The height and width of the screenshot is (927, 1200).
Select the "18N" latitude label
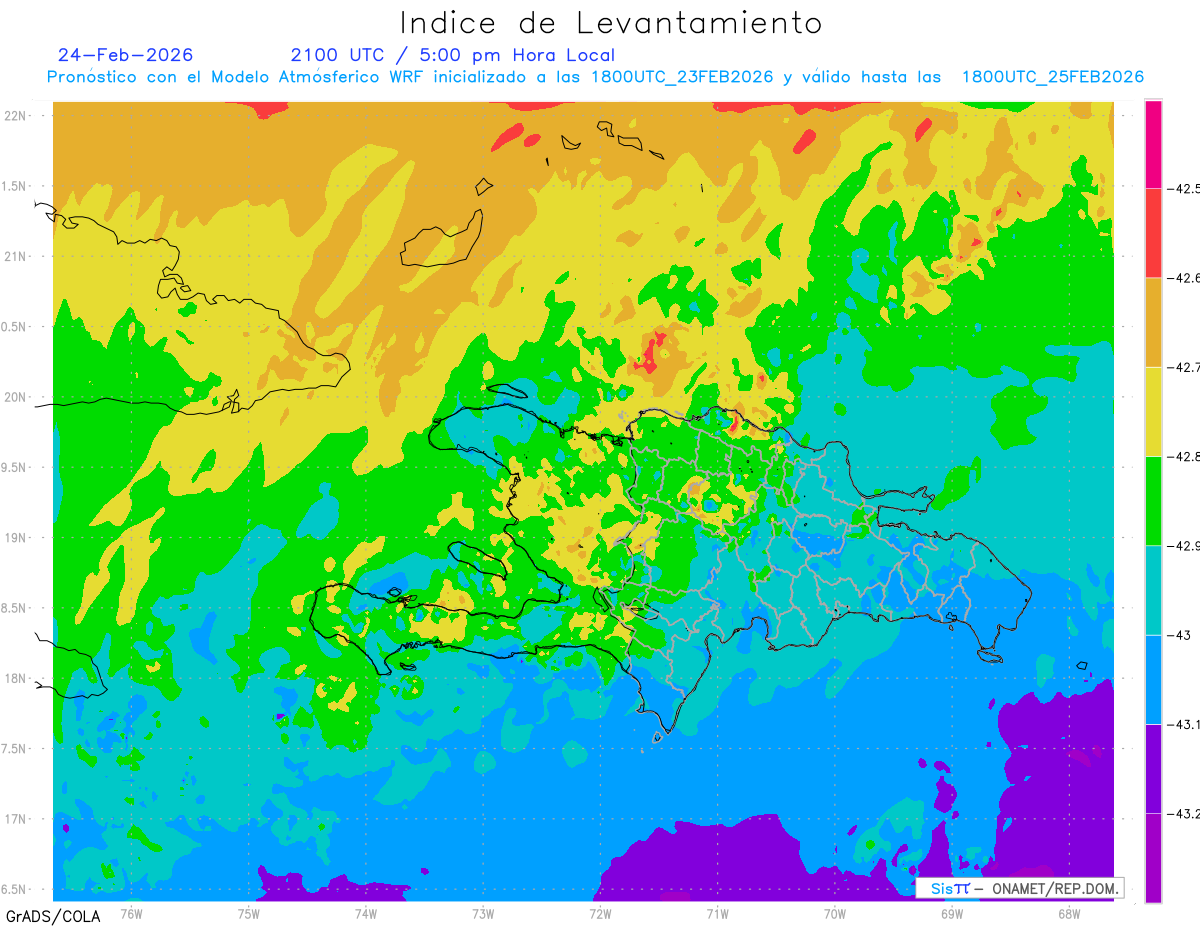[x=17, y=678]
